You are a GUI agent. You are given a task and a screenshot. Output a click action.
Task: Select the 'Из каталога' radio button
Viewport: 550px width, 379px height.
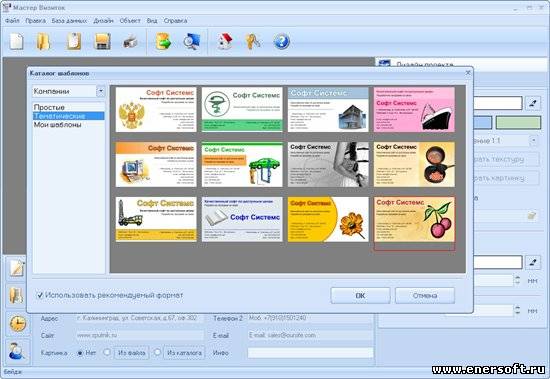tap(157, 352)
